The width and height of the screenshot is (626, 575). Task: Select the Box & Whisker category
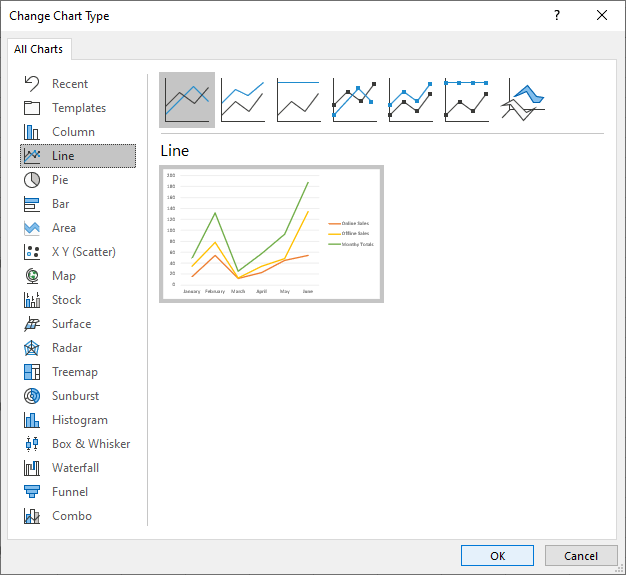90,444
